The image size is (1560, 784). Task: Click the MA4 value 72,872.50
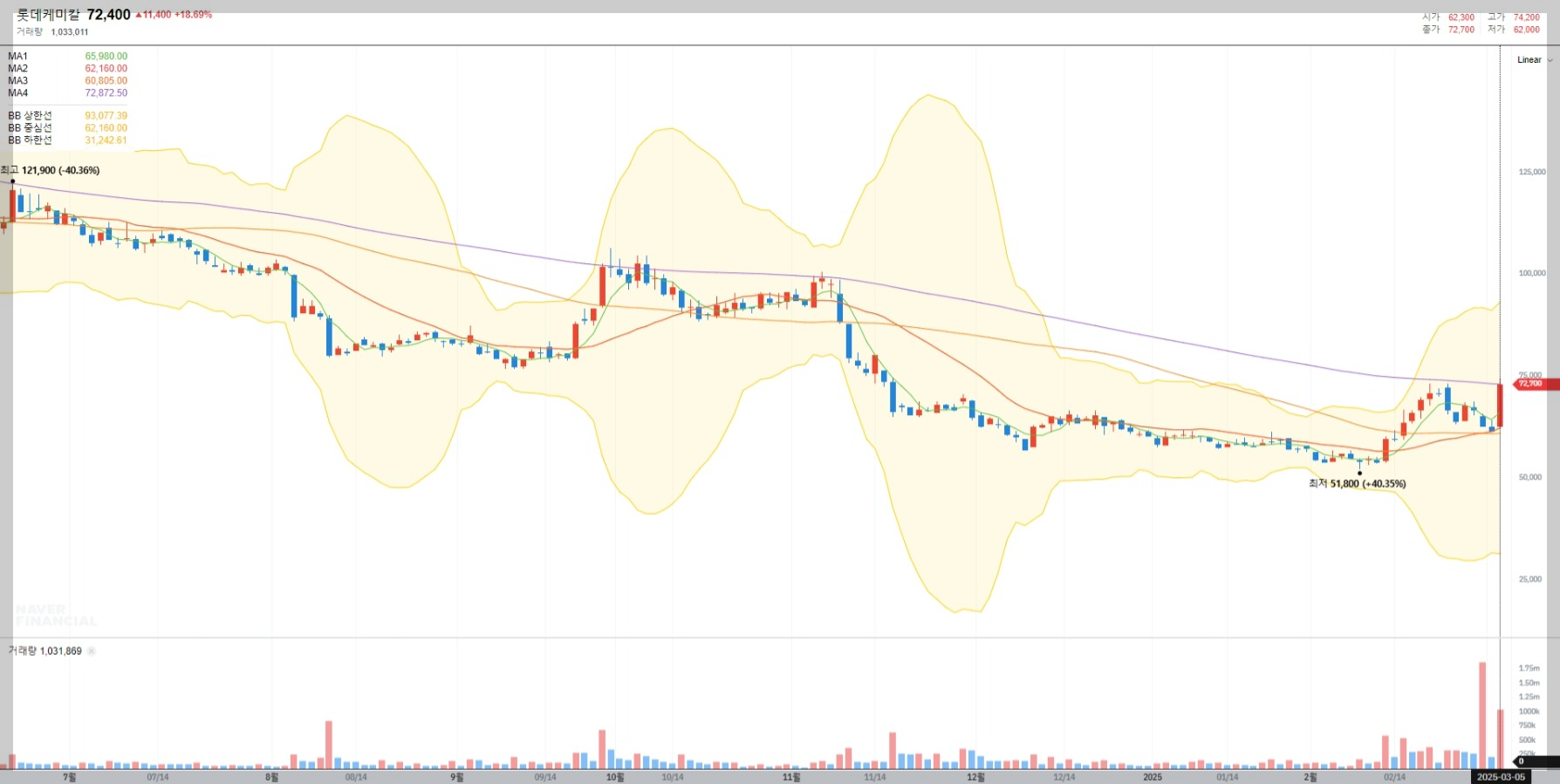(x=106, y=93)
